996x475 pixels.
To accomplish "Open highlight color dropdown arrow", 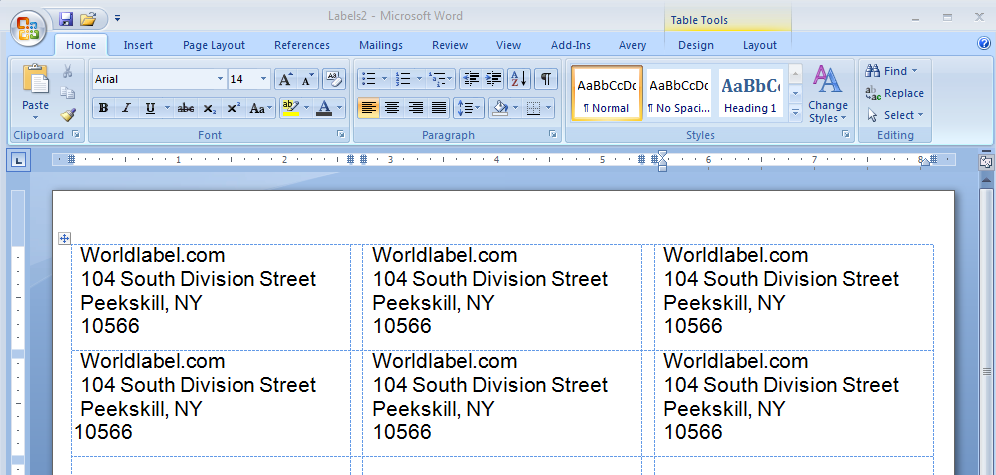I will 307,108.
